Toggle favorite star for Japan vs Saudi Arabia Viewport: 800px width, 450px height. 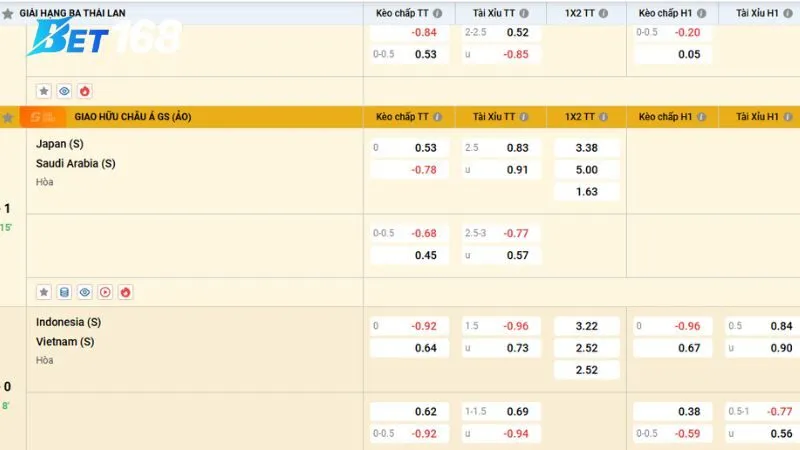point(44,292)
